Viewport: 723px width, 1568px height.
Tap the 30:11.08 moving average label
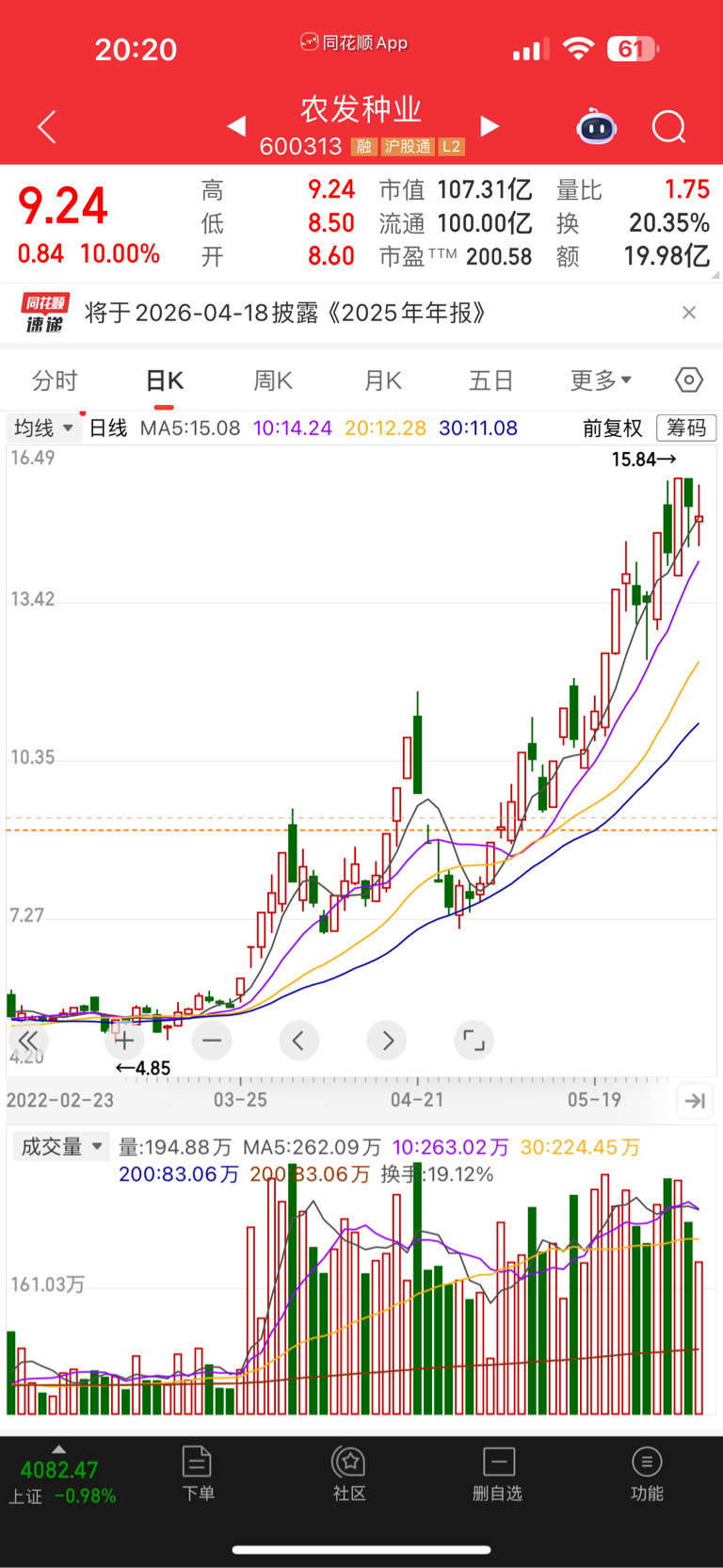(x=478, y=428)
